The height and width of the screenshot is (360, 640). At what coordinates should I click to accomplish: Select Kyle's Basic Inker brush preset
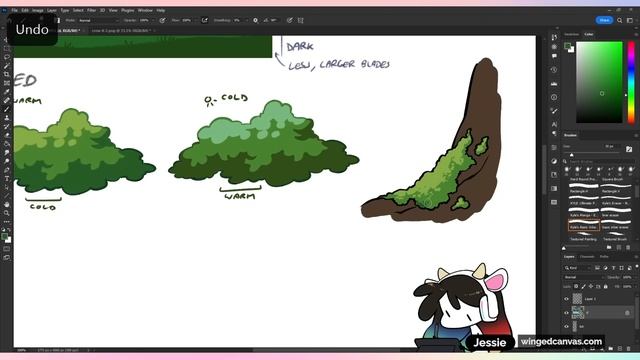(584, 225)
